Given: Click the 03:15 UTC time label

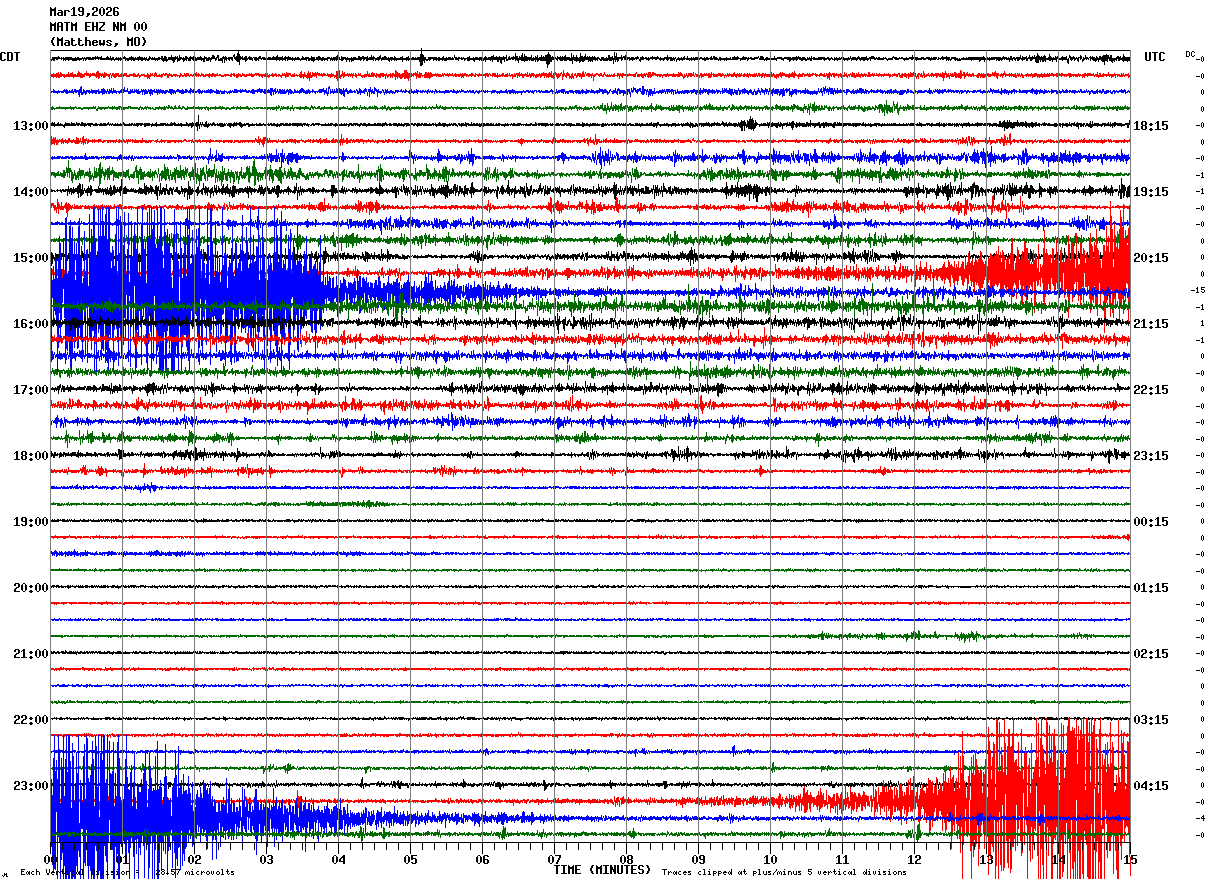Looking at the screenshot, I should [x=1151, y=719].
